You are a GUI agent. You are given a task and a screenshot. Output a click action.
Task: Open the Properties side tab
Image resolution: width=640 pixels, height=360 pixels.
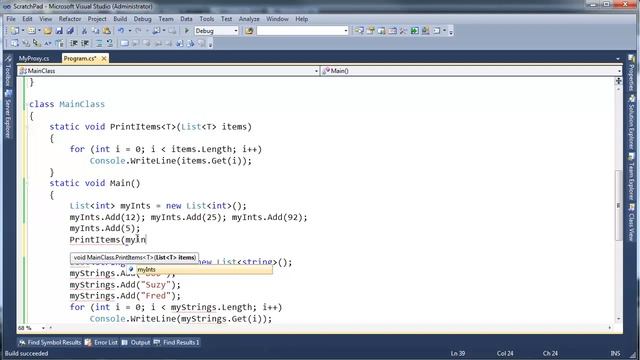(x=632, y=73)
